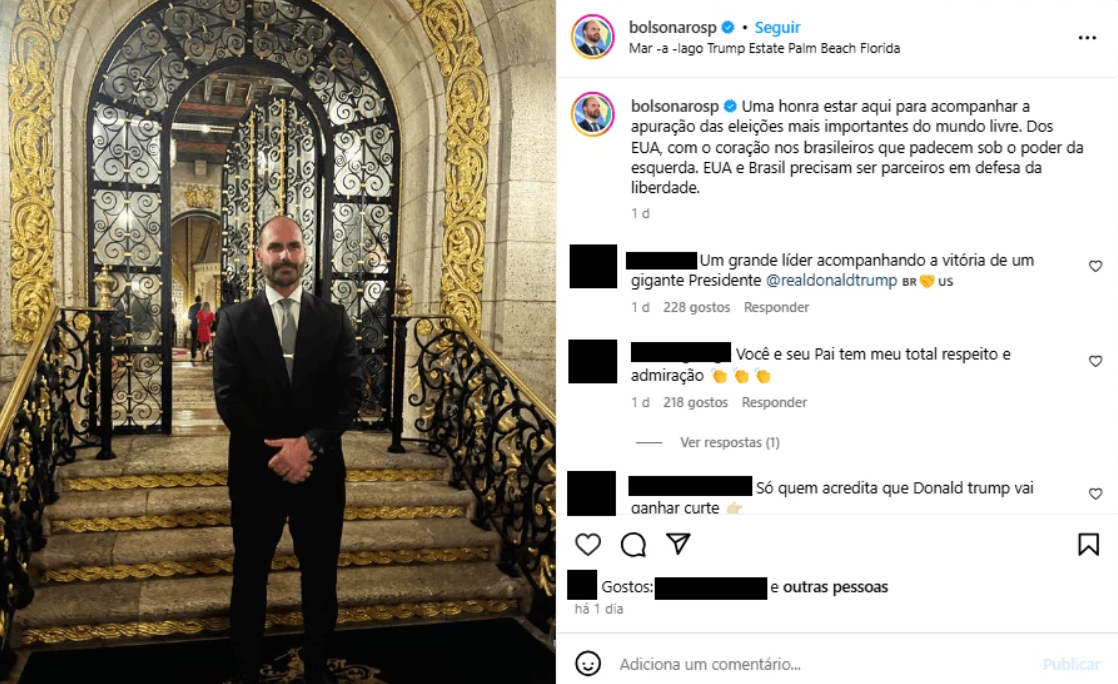This screenshot has width=1118, height=684.
Task: View 'outras pessoas' likes list
Action: tap(835, 587)
